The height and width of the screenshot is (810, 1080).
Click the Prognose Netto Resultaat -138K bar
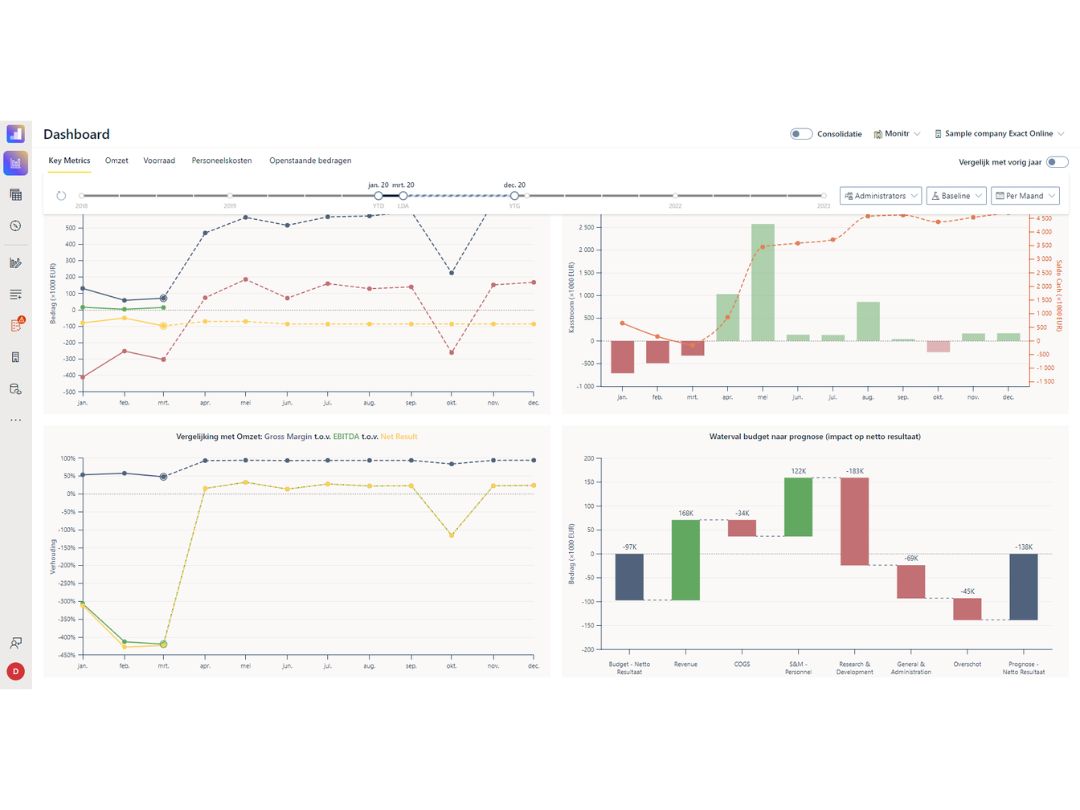click(1024, 587)
